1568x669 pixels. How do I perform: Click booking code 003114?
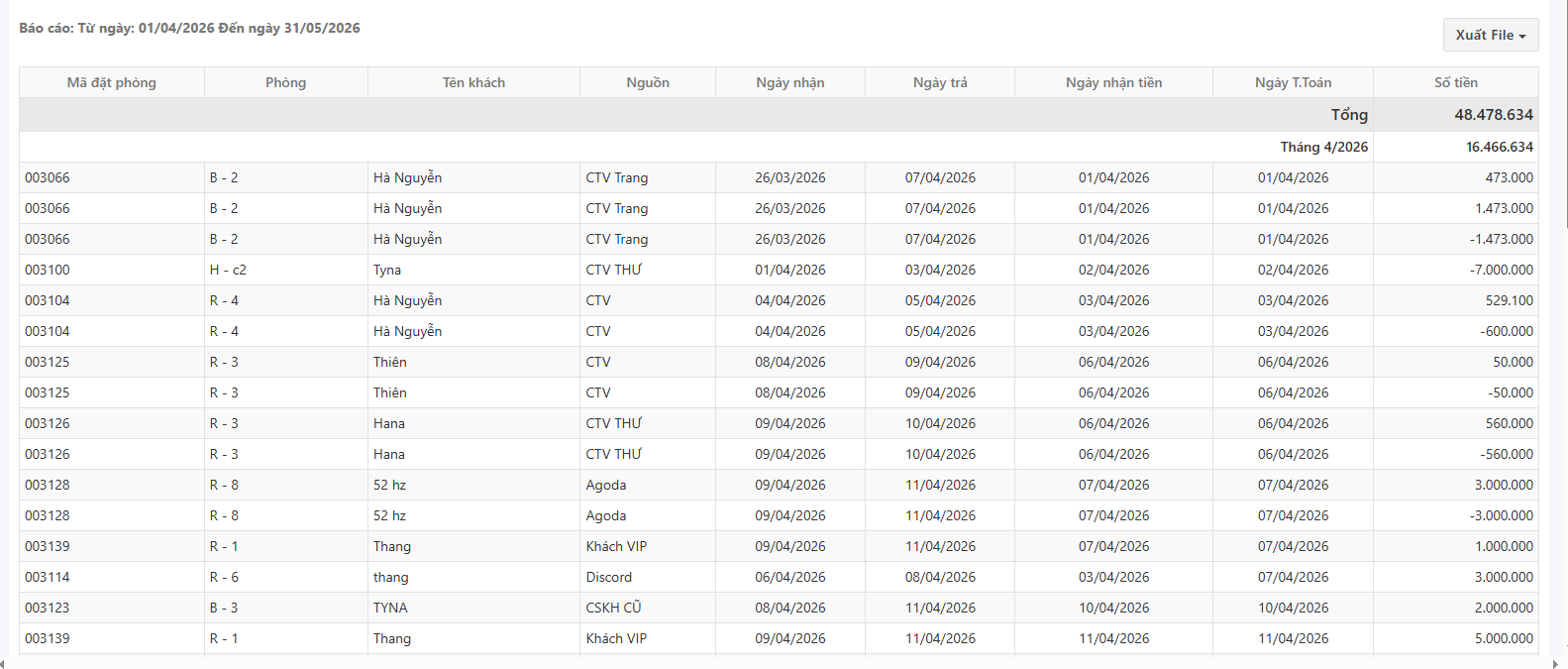pos(48,577)
